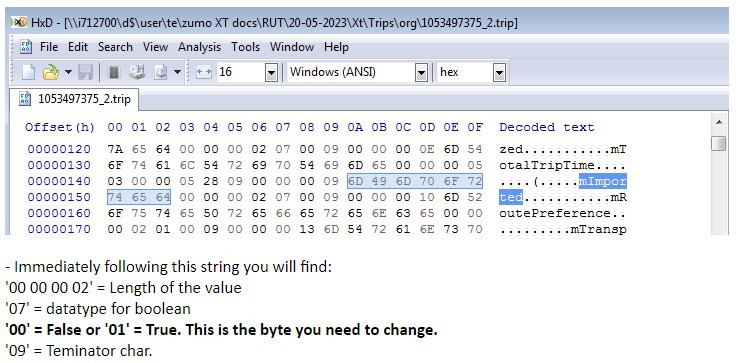
Task: Click the Open file folder icon
Action: coord(50,72)
